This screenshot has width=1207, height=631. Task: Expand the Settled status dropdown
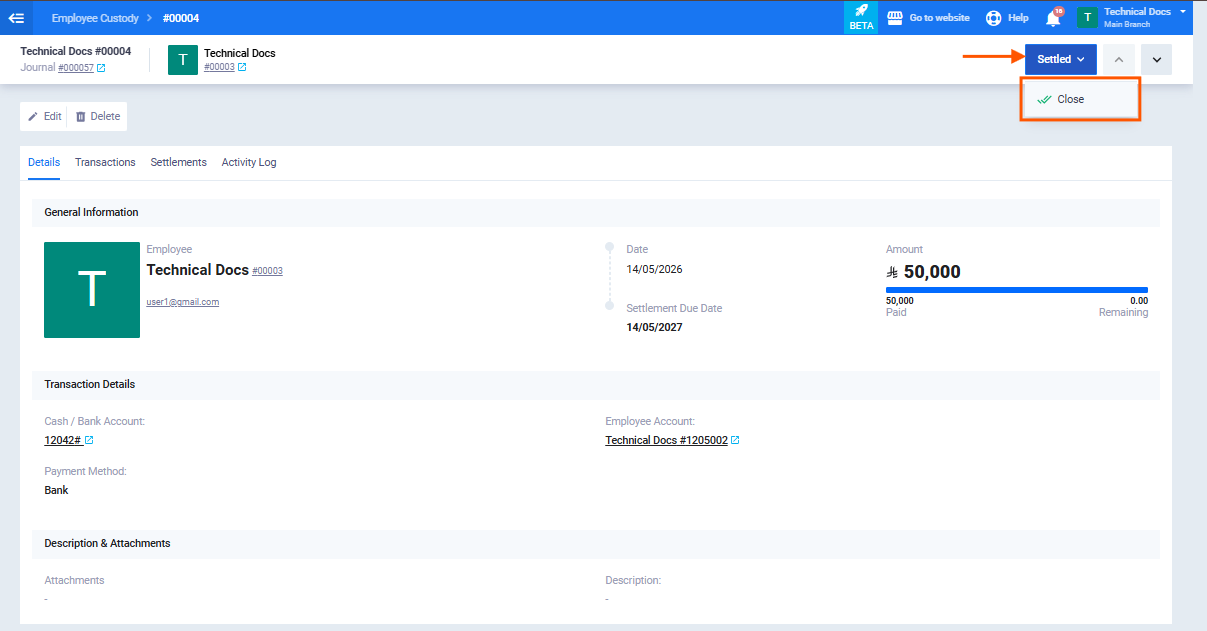(1060, 59)
